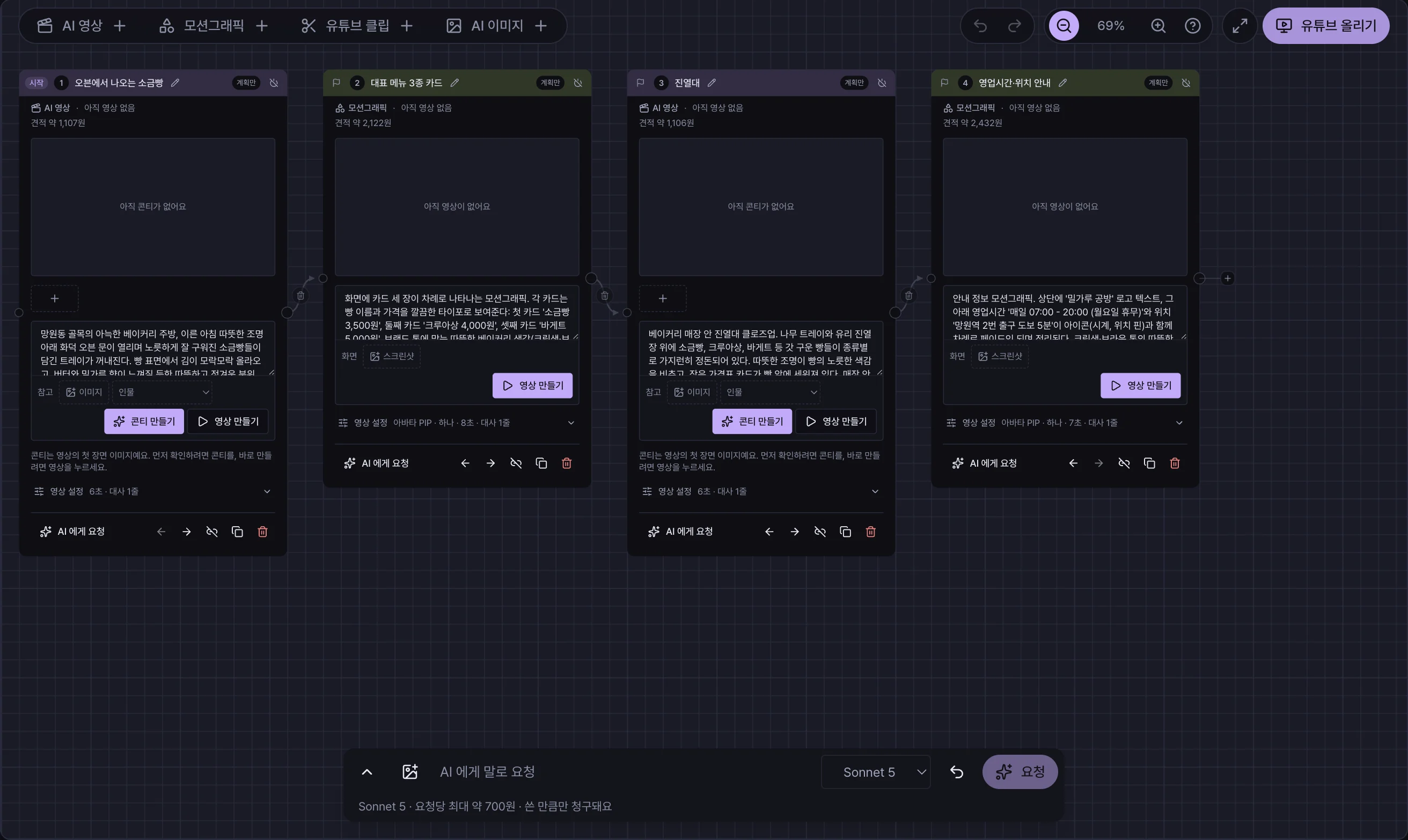Click 영상 만들기 in scene 2
Image resolution: width=1408 pixels, height=840 pixels.
[x=532, y=386]
